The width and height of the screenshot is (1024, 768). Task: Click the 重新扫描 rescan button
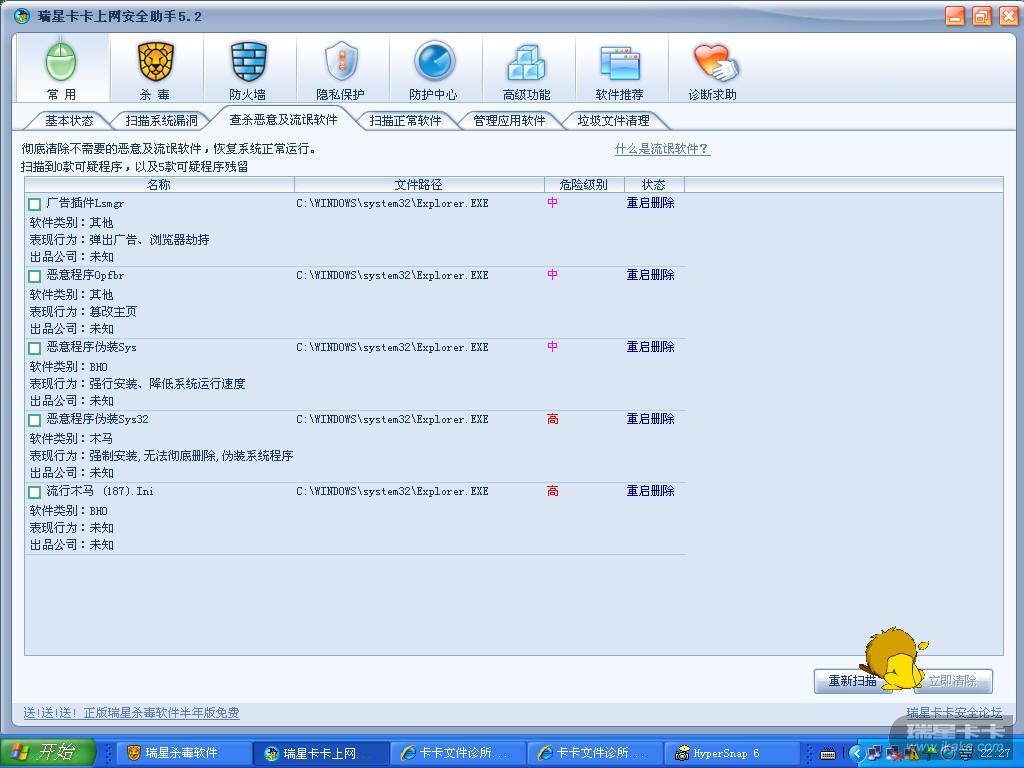(852, 681)
